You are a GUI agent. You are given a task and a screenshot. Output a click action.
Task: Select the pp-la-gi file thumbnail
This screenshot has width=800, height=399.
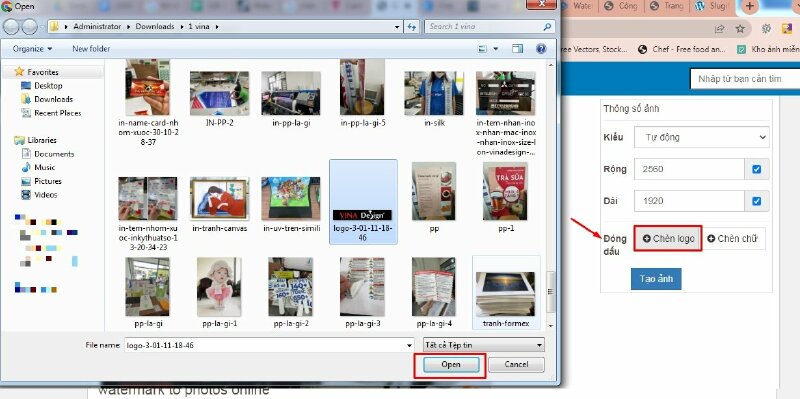click(147, 287)
